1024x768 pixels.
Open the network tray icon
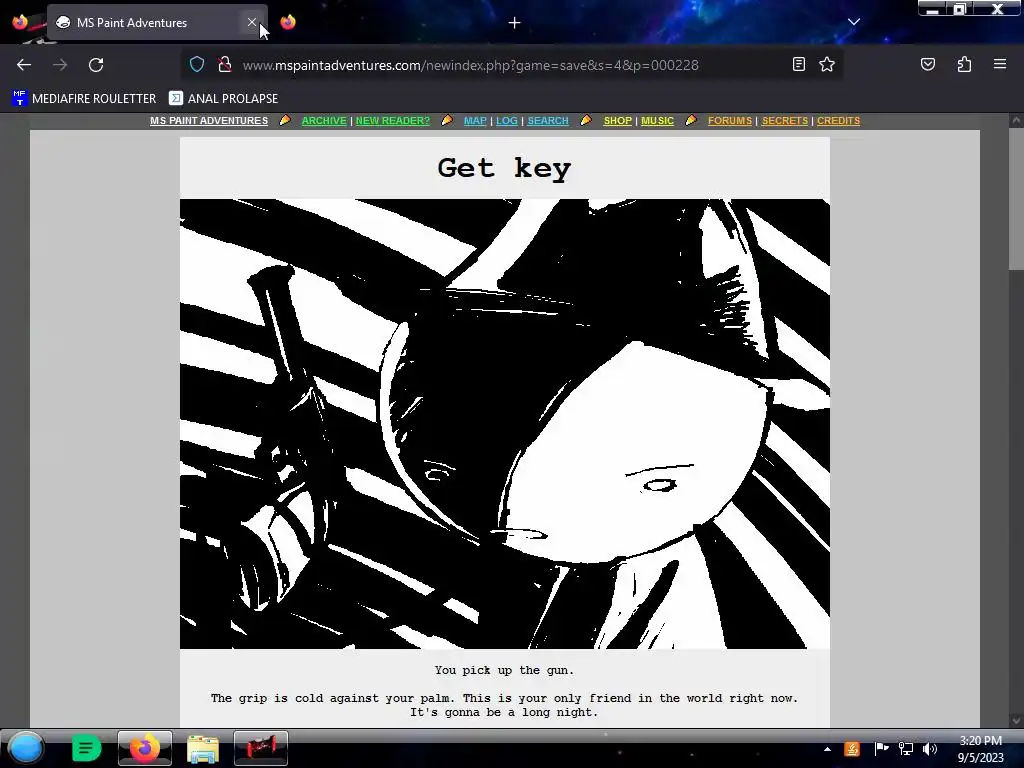[x=906, y=749]
